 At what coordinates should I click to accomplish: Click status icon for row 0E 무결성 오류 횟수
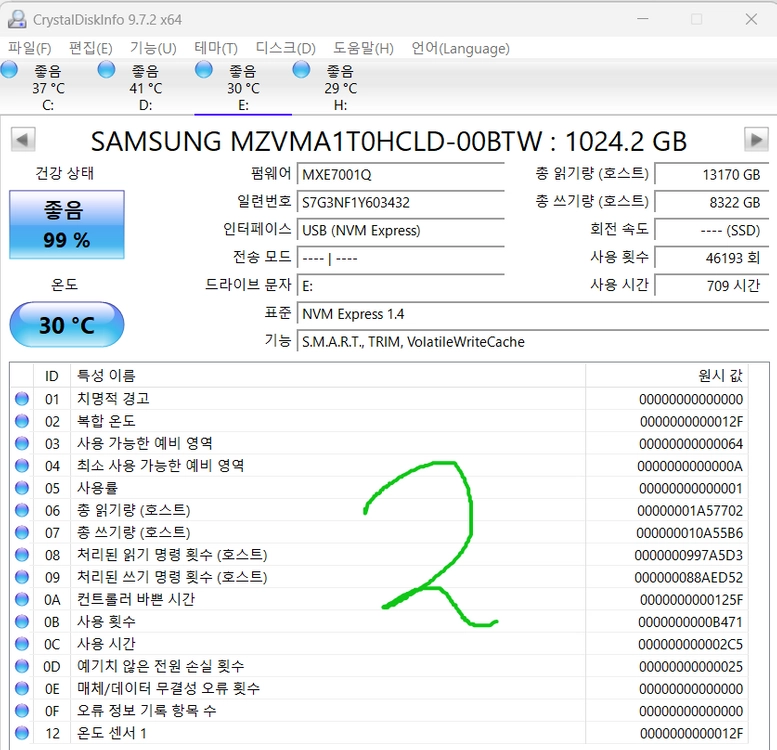pyautogui.click(x=22, y=689)
